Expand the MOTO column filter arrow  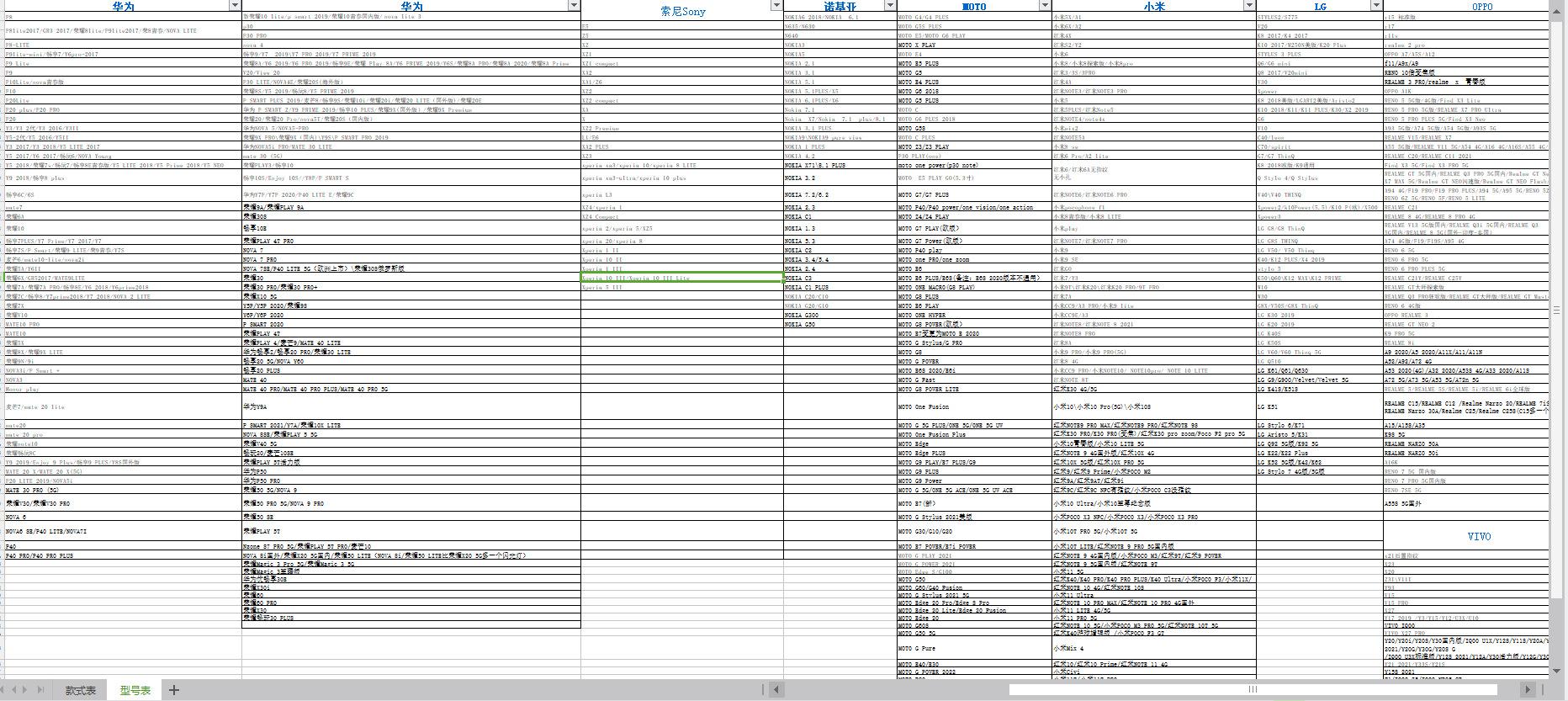[x=1044, y=6]
